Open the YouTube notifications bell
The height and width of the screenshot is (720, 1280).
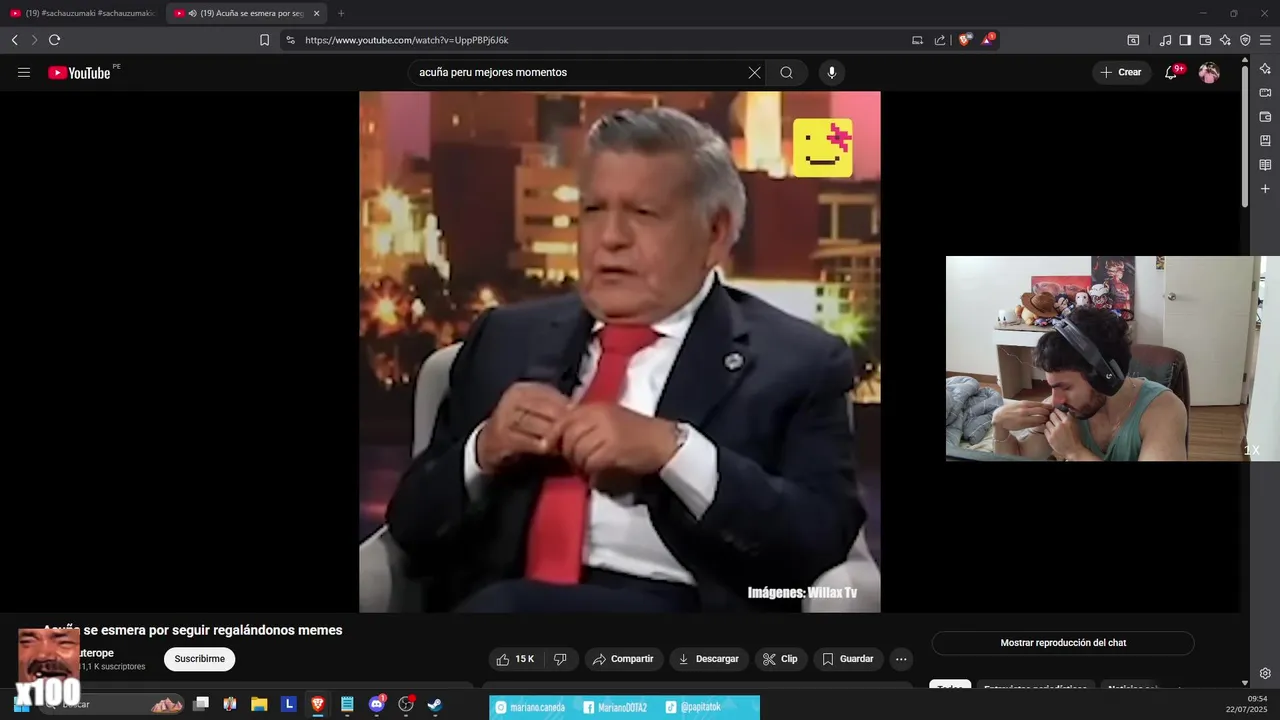pyautogui.click(x=1172, y=72)
